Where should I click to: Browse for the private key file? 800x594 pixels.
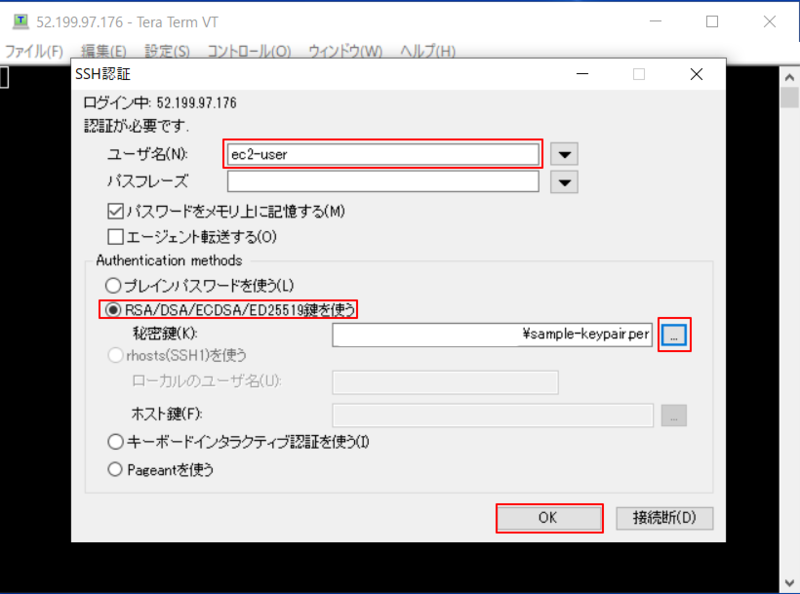[674, 335]
